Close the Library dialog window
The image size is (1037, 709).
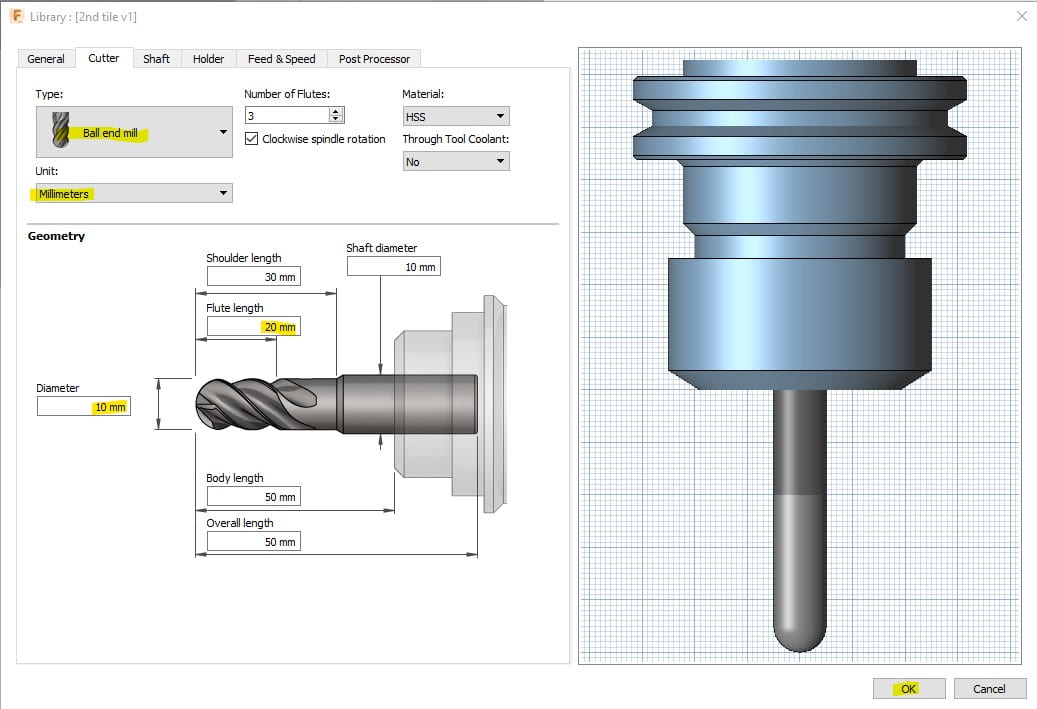click(1021, 16)
